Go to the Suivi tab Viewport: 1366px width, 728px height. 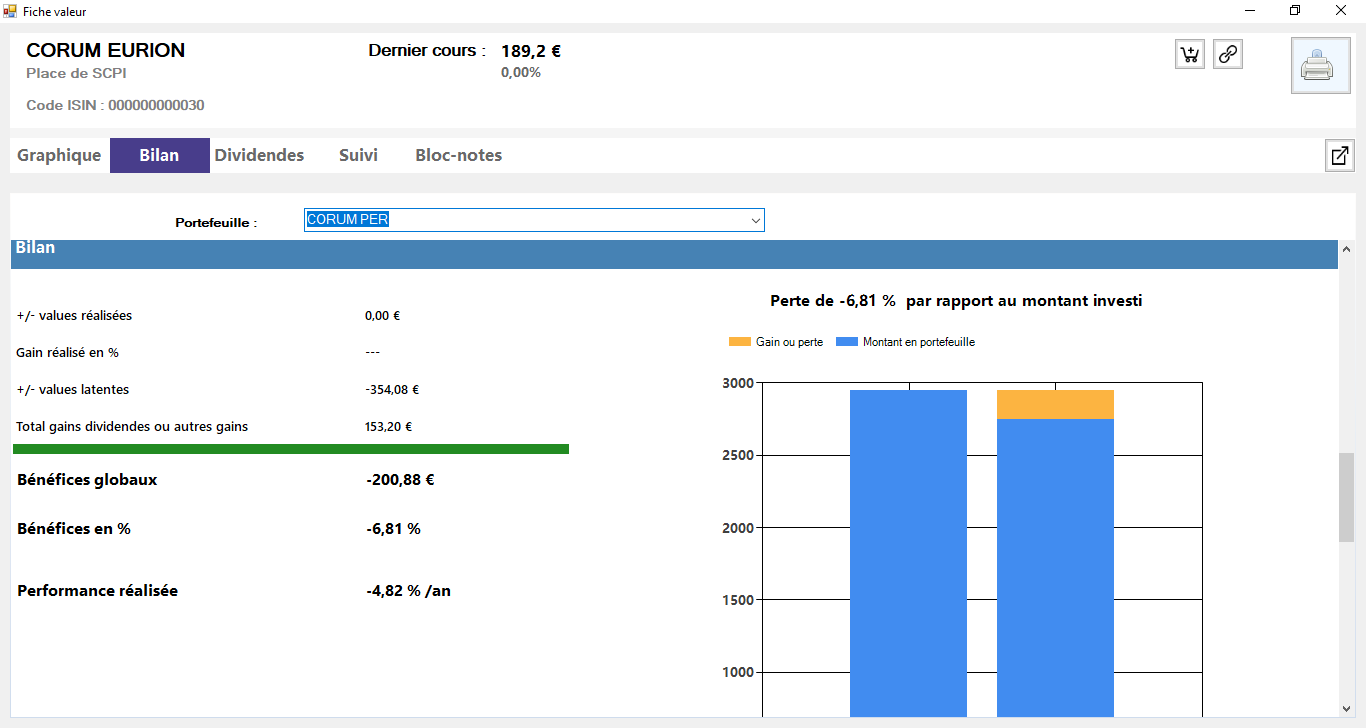(x=358, y=156)
